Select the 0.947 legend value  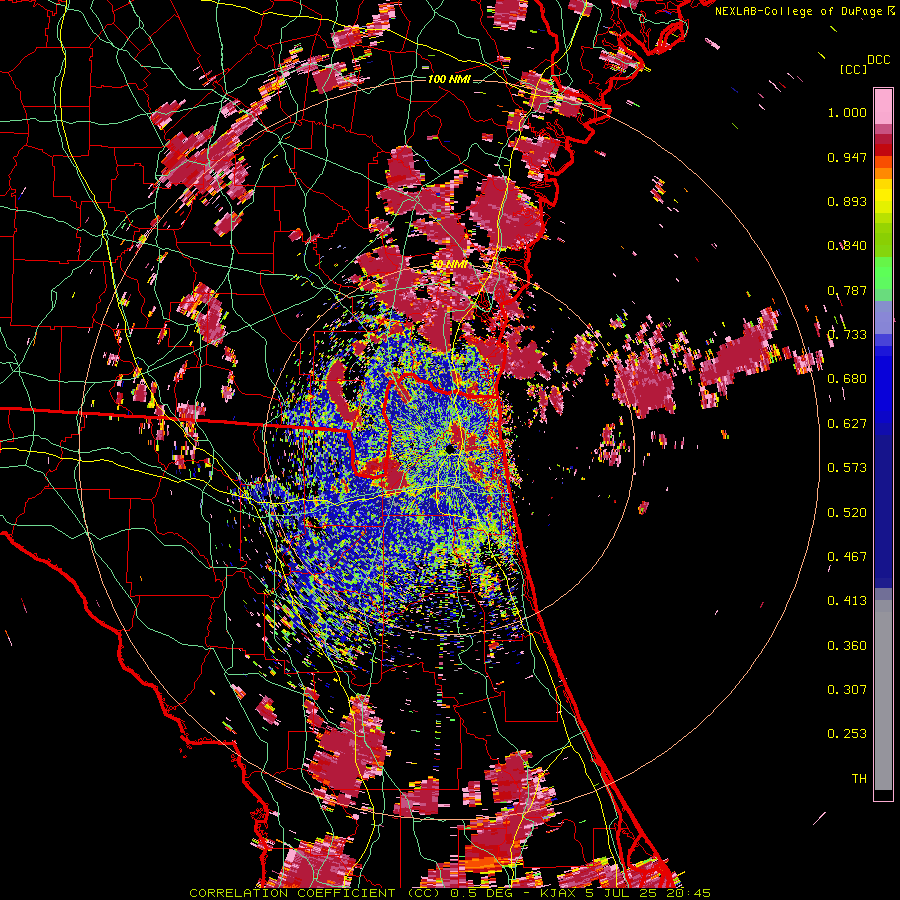coord(847,157)
